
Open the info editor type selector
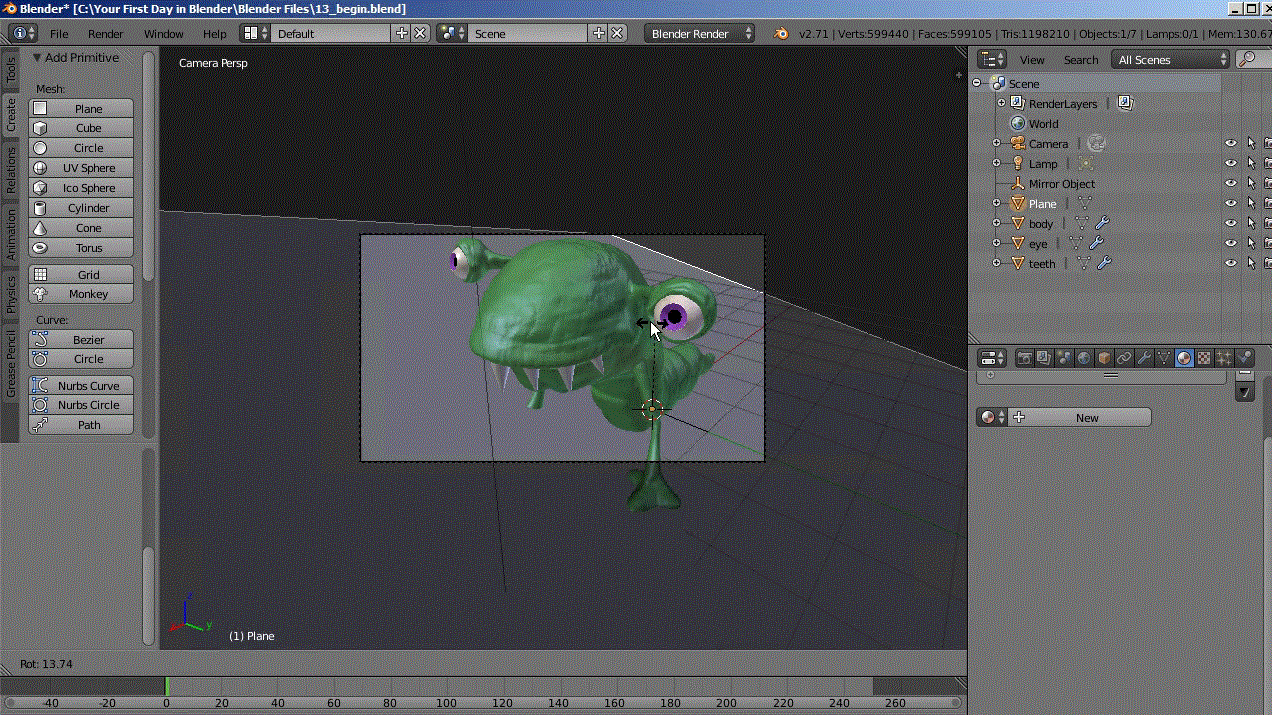pos(23,33)
